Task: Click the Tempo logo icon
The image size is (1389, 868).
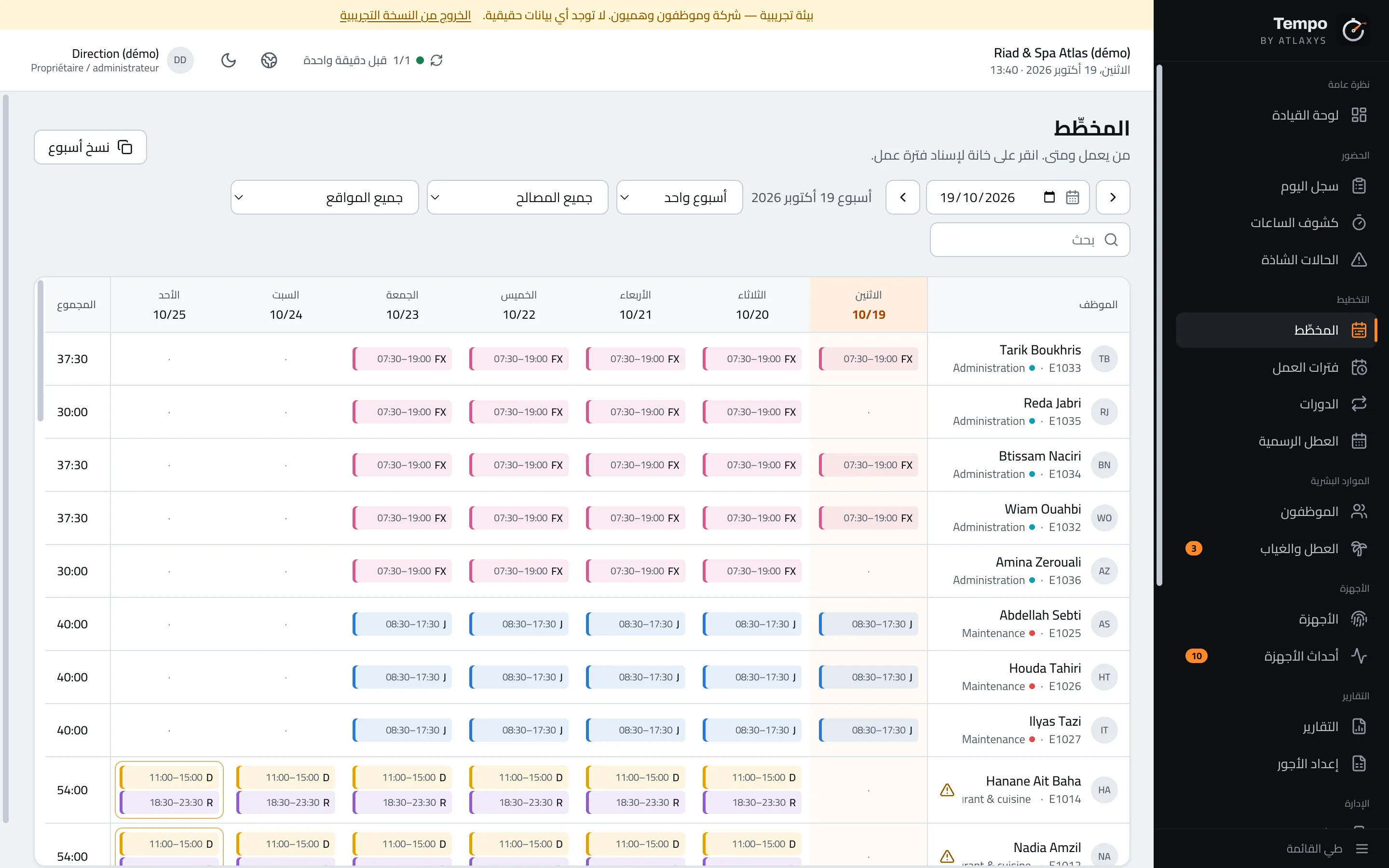Action: tap(1353, 30)
